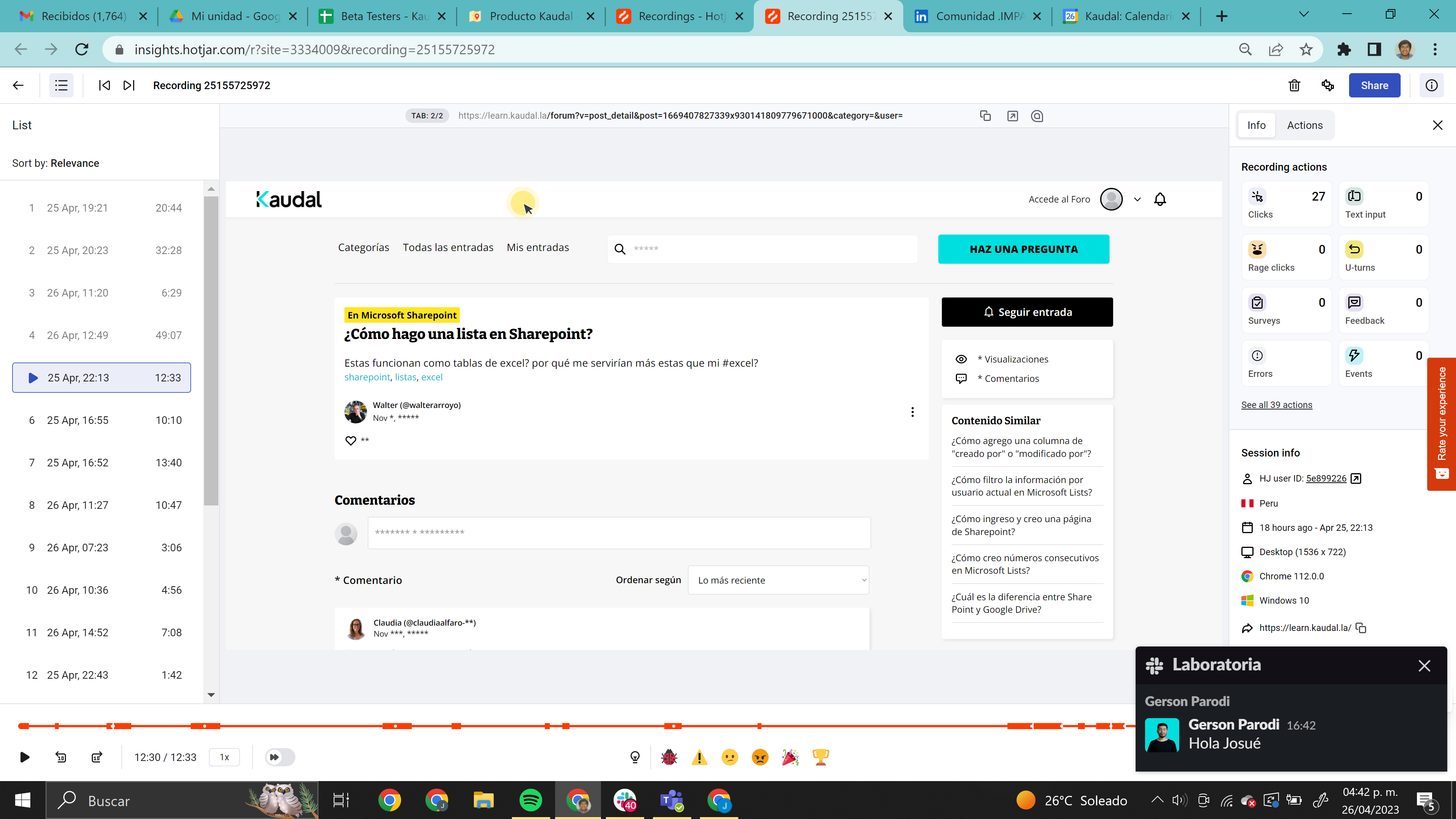Skip to the next recording
This screenshot has height=819, width=1456.
tap(129, 85)
